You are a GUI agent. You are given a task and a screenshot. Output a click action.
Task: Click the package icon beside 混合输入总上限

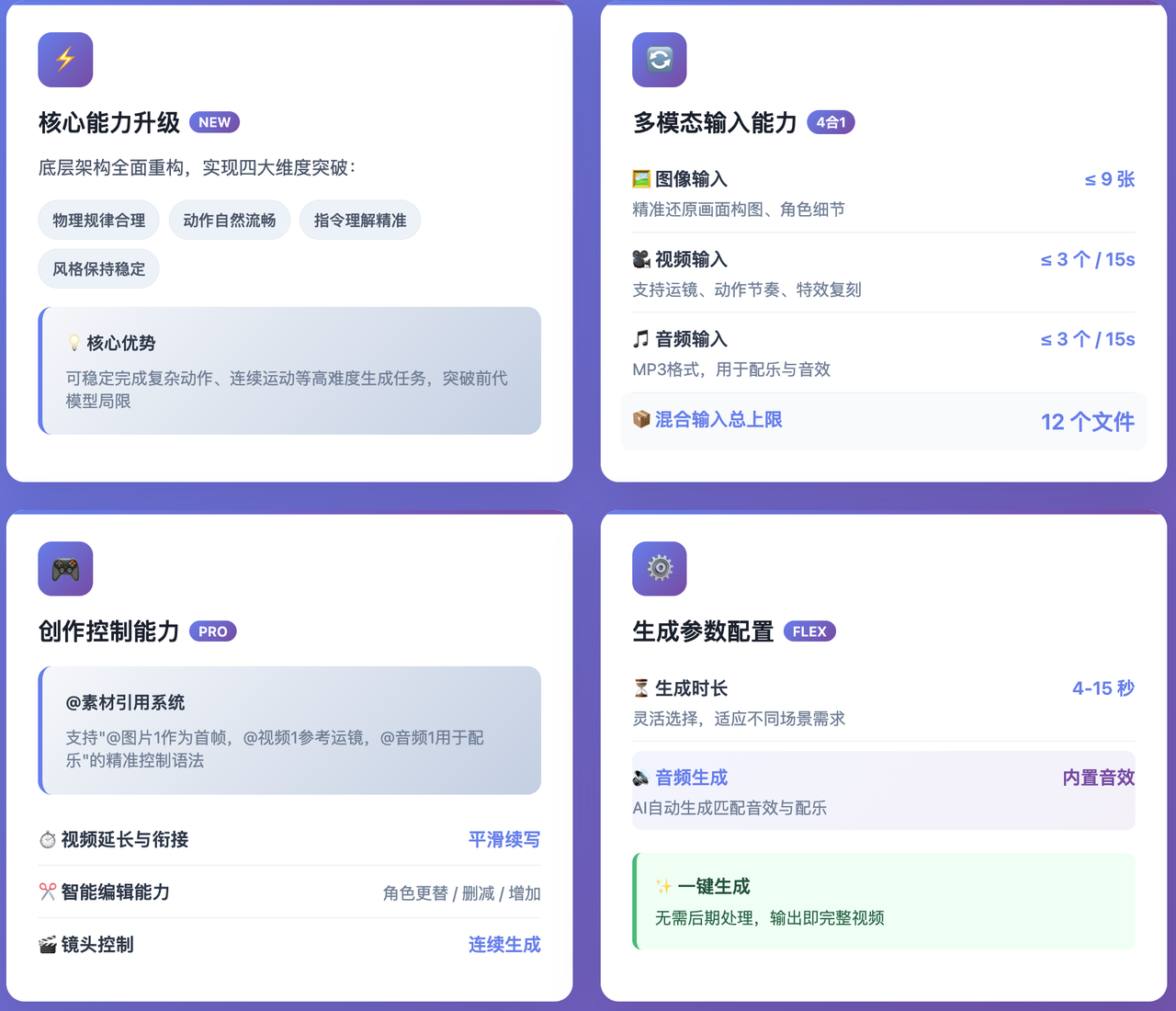641,420
